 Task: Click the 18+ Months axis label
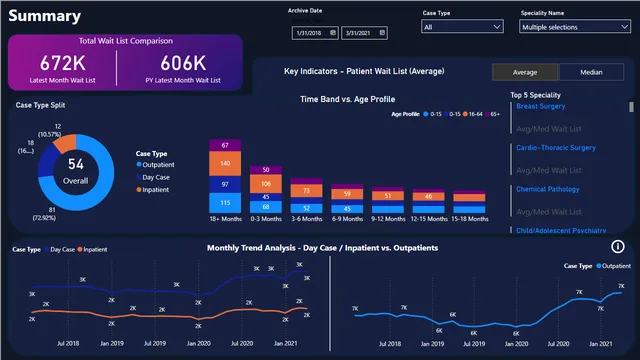point(225,219)
